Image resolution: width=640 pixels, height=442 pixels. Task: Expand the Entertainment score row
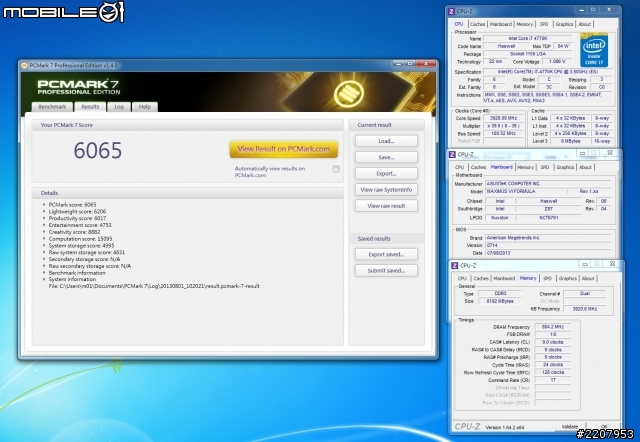(x=44, y=225)
